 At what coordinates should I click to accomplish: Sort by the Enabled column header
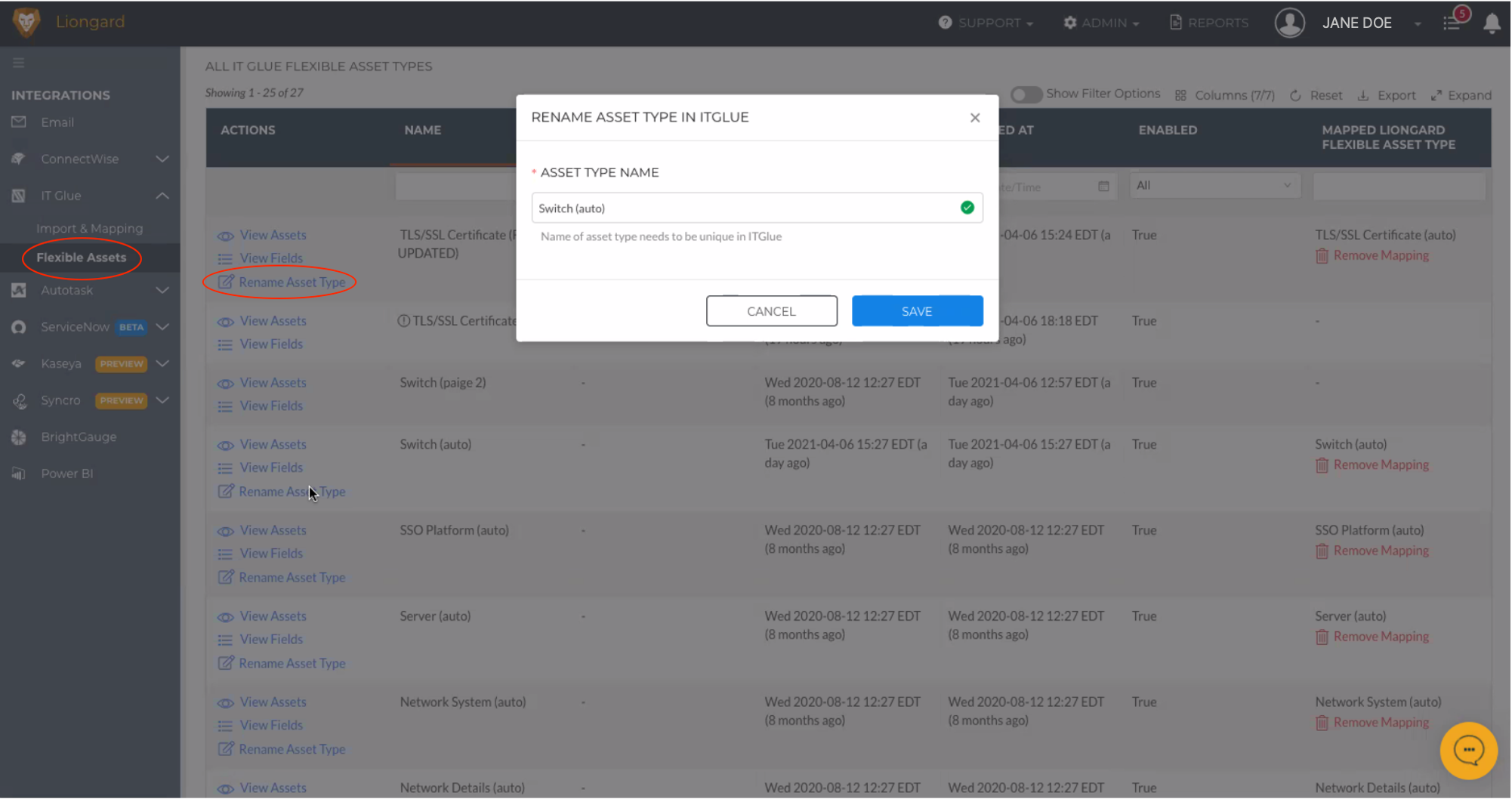click(1168, 130)
